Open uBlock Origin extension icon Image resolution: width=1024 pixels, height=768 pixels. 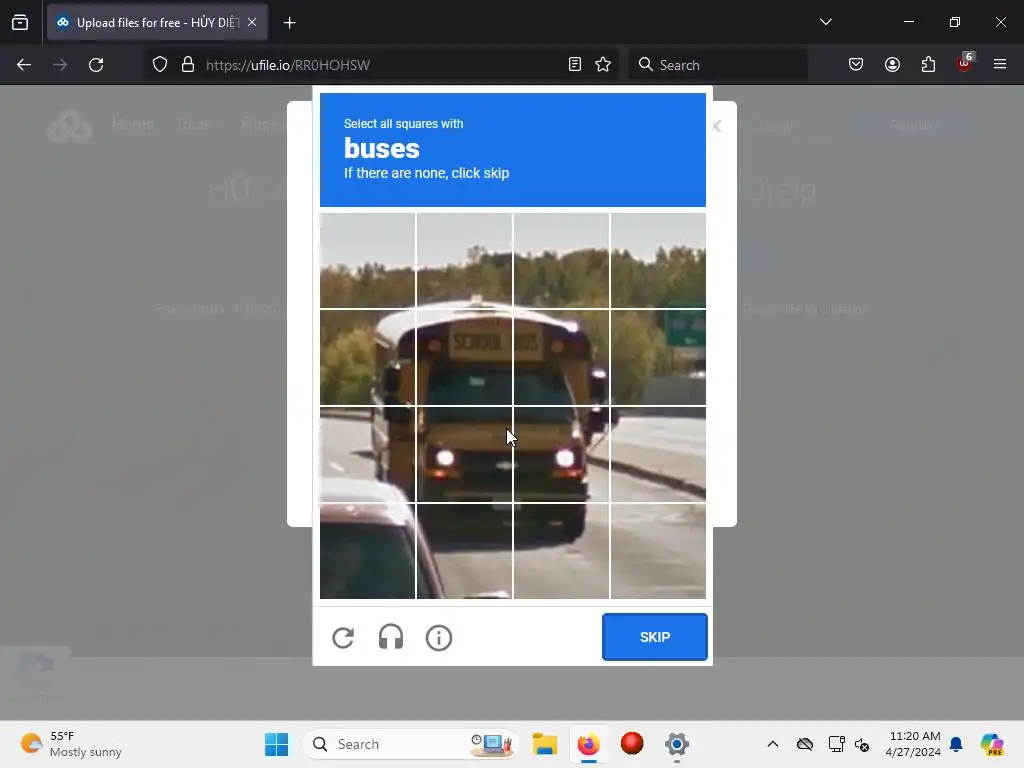point(965,63)
